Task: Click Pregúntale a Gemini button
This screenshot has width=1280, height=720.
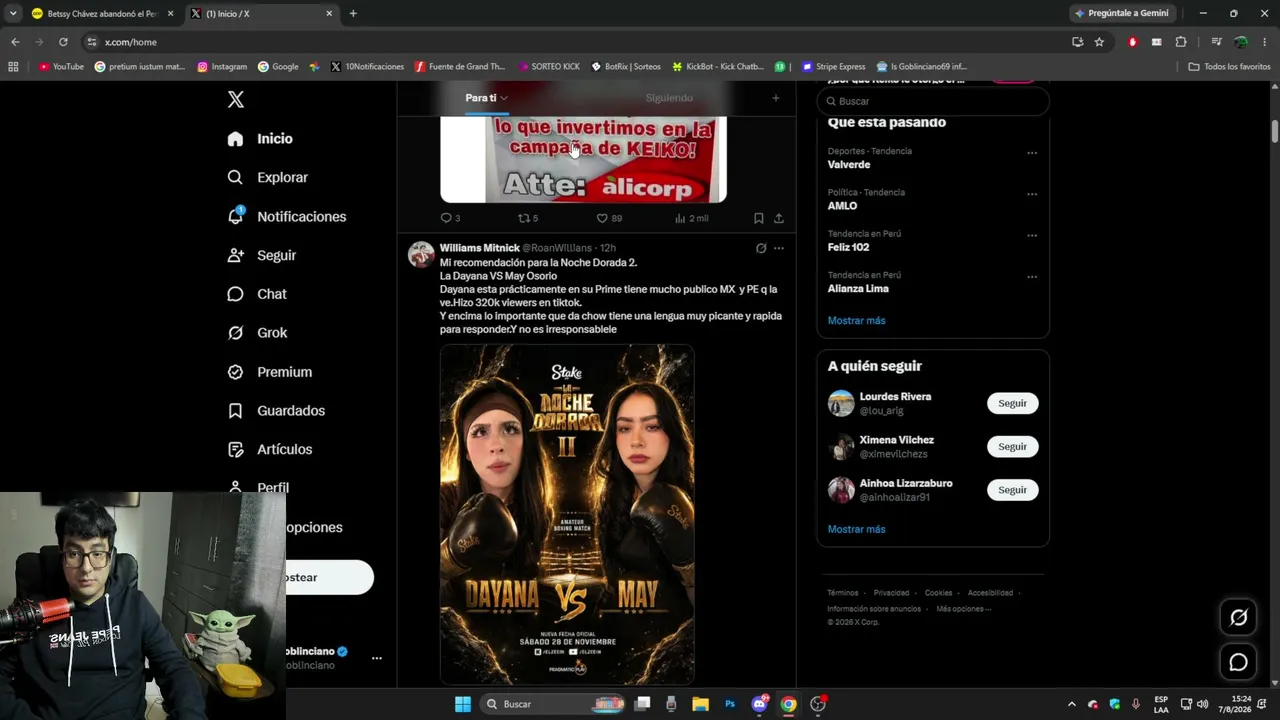Action: coord(1122,13)
